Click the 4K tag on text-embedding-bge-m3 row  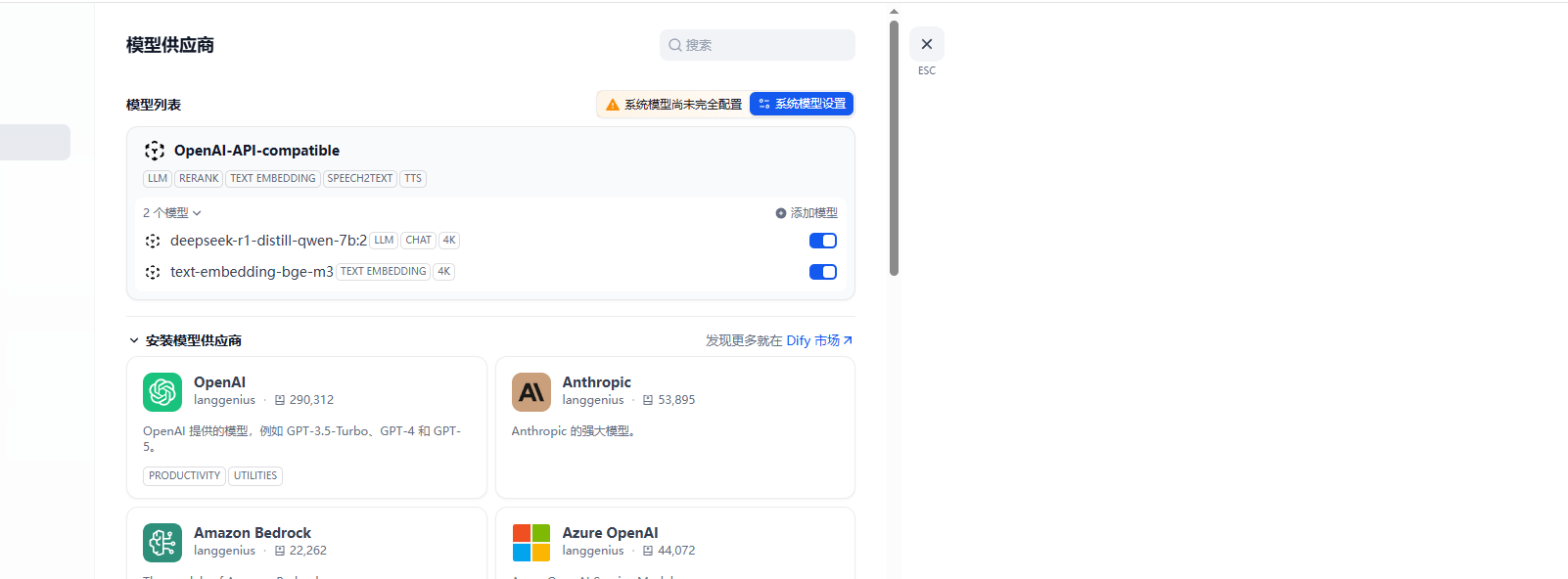444,272
